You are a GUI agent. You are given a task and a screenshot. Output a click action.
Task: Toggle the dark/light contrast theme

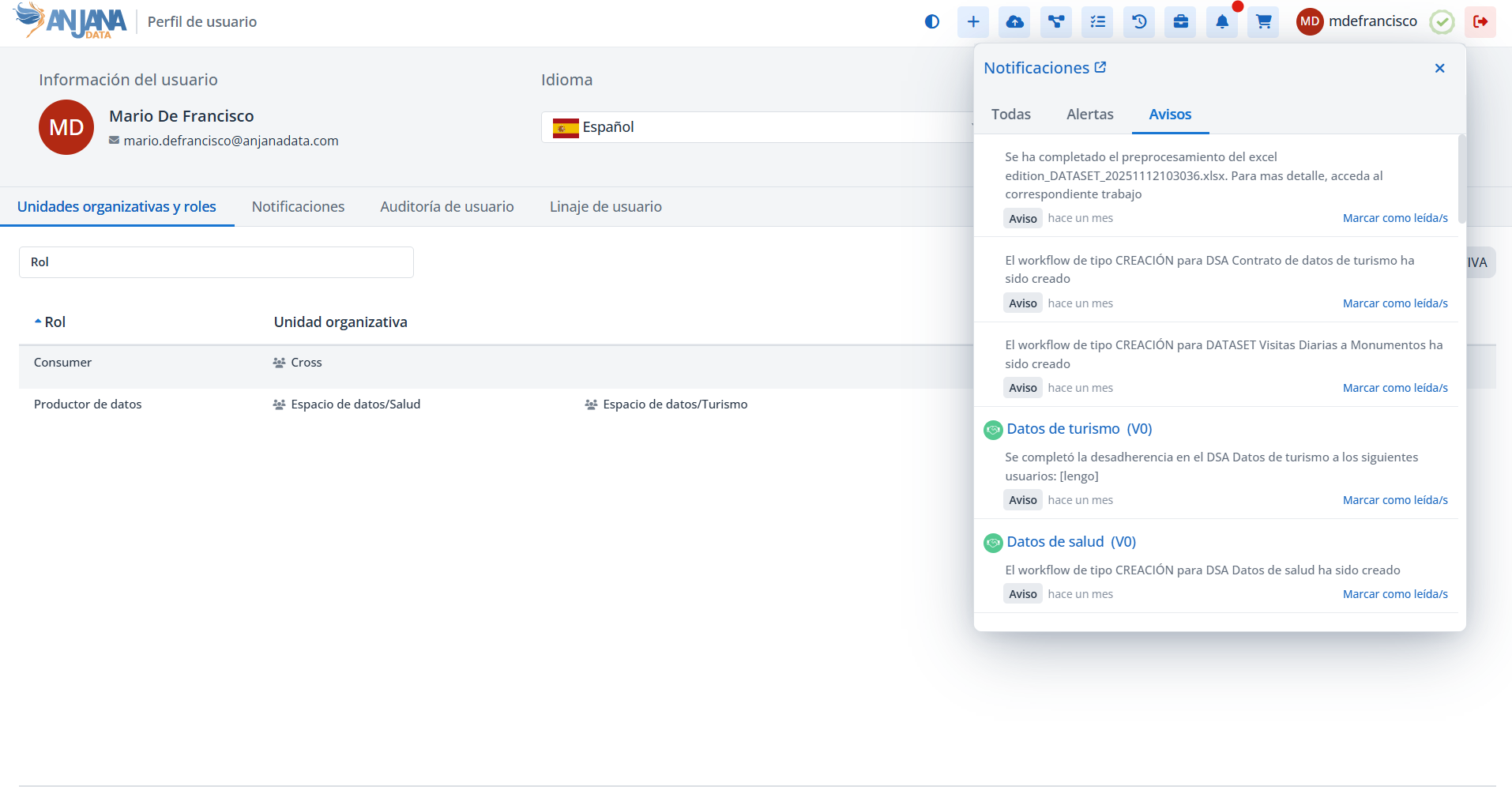click(x=932, y=22)
